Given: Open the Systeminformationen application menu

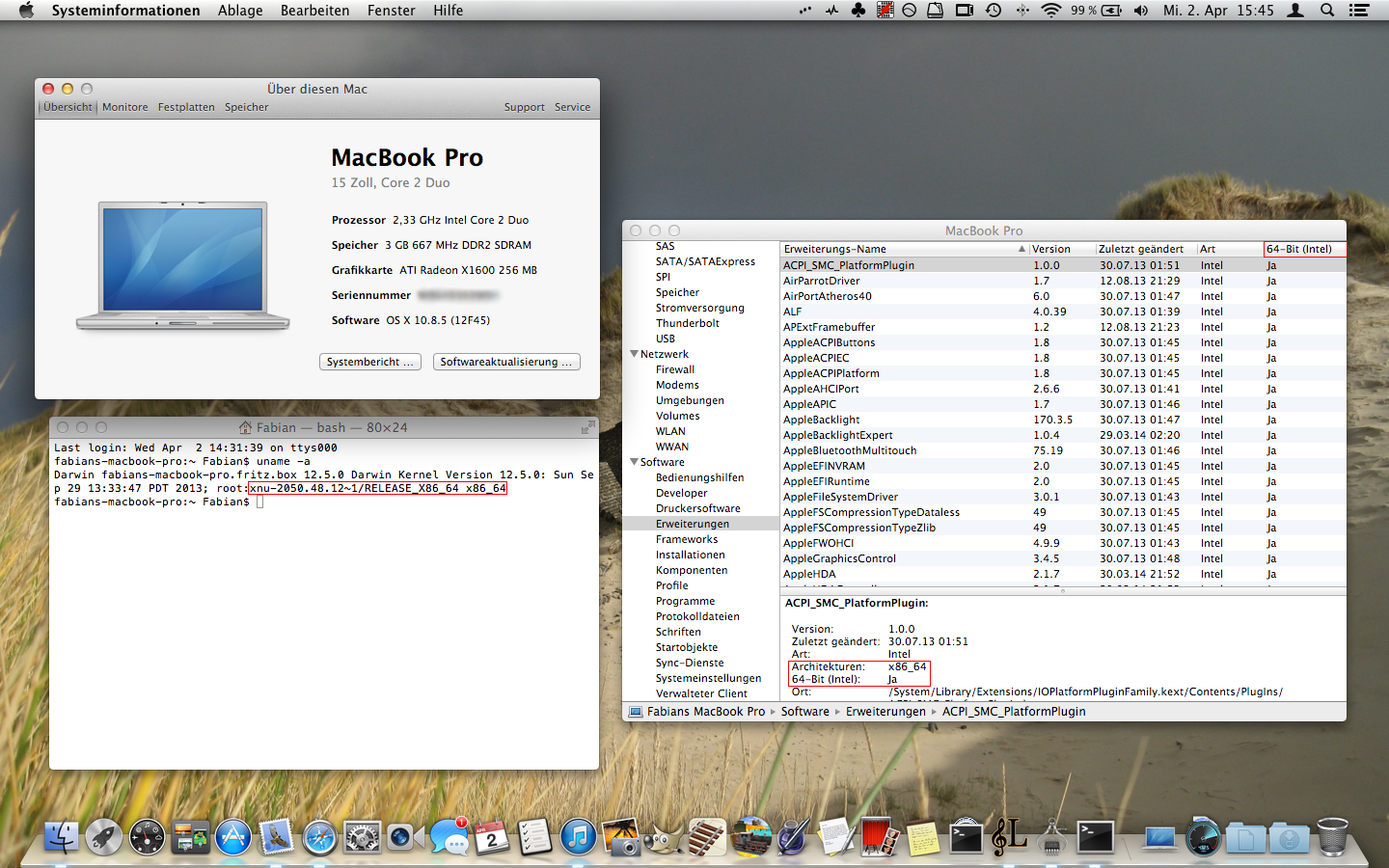Looking at the screenshot, I should click(126, 11).
